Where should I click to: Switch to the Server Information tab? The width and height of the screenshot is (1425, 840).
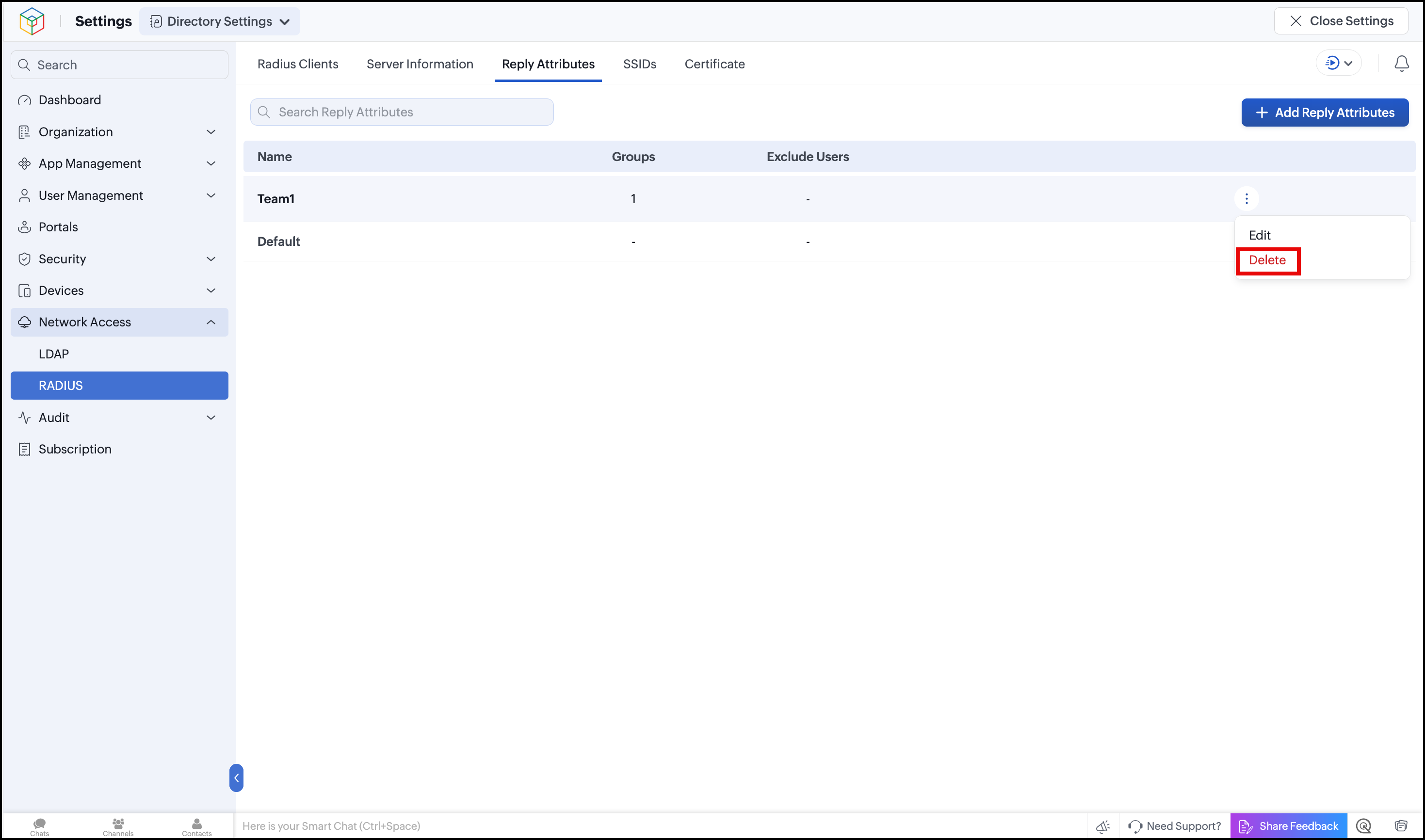[x=420, y=64]
